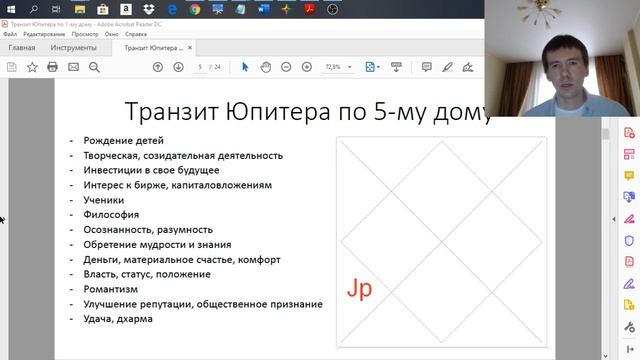Click the text "Философия"
This screenshot has width=640, height=360.
[x=111, y=215]
